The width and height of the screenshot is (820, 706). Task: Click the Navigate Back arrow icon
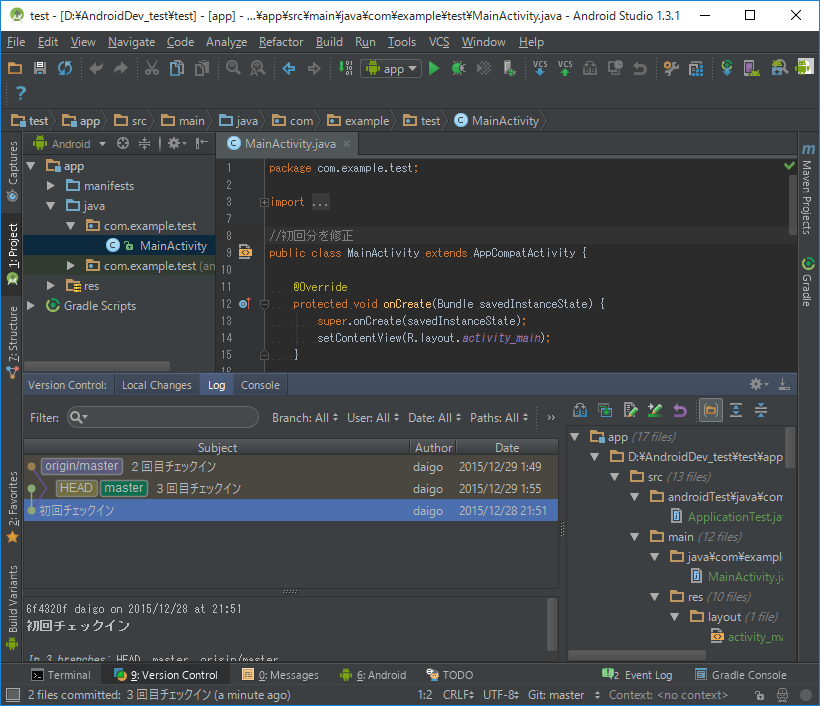(289, 68)
